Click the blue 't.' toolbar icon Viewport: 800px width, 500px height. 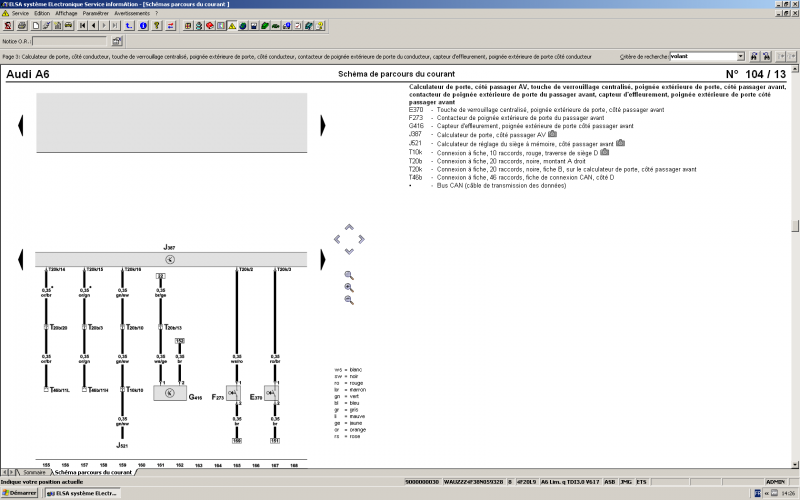(x=129, y=26)
